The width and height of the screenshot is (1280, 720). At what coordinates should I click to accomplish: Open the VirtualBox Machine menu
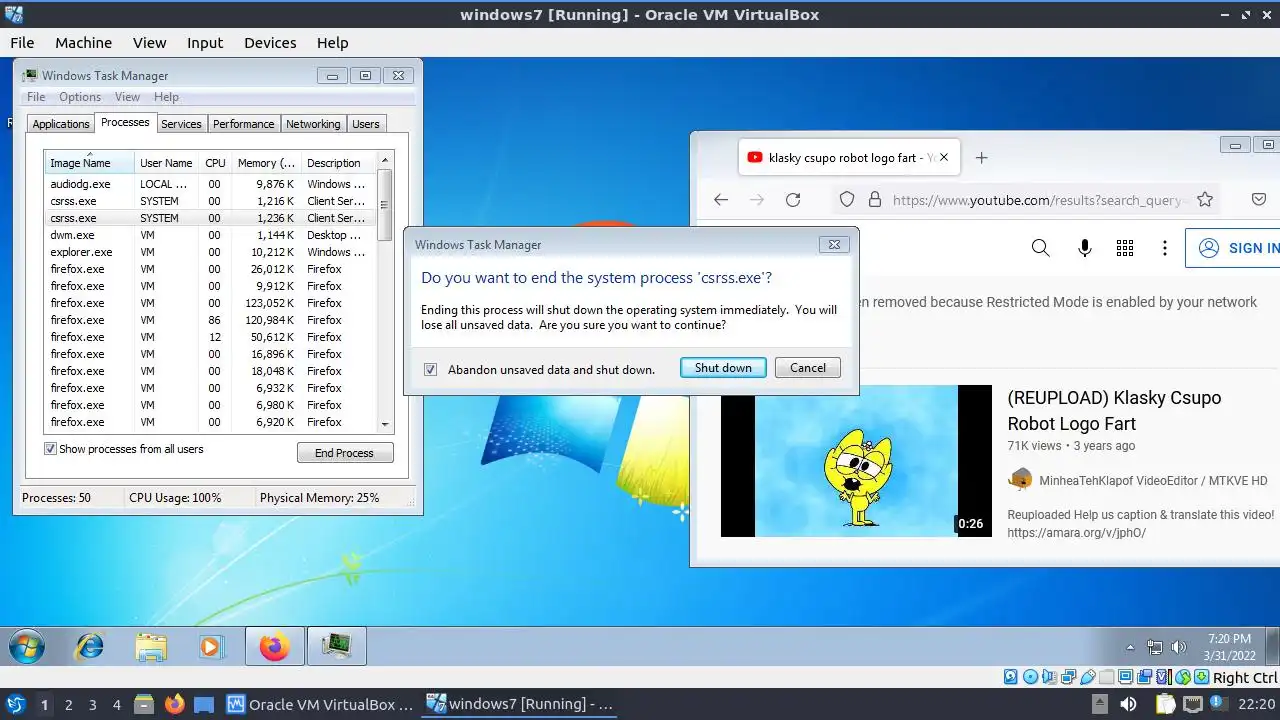click(x=83, y=43)
